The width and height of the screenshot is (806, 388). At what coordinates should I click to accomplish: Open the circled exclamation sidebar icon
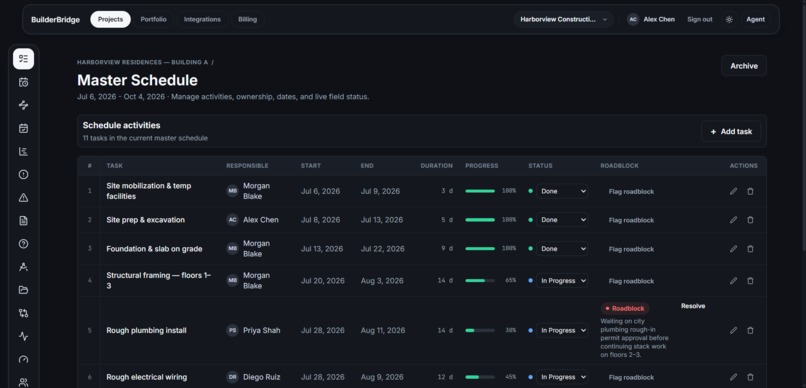click(23, 175)
